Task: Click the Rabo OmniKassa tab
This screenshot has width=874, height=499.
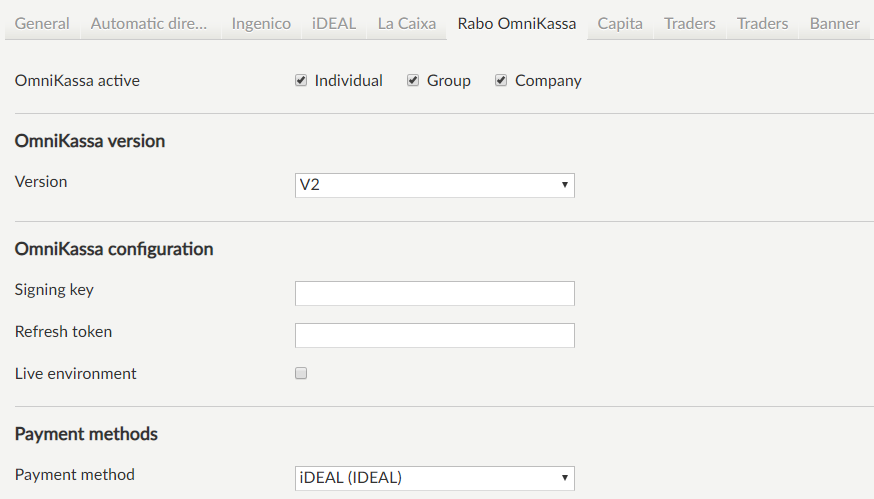Action: click(516, 23)
